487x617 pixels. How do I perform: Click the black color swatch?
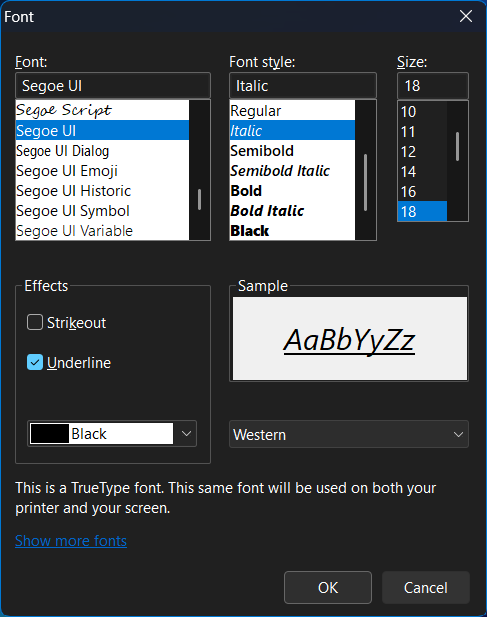(x=50, y=434)
